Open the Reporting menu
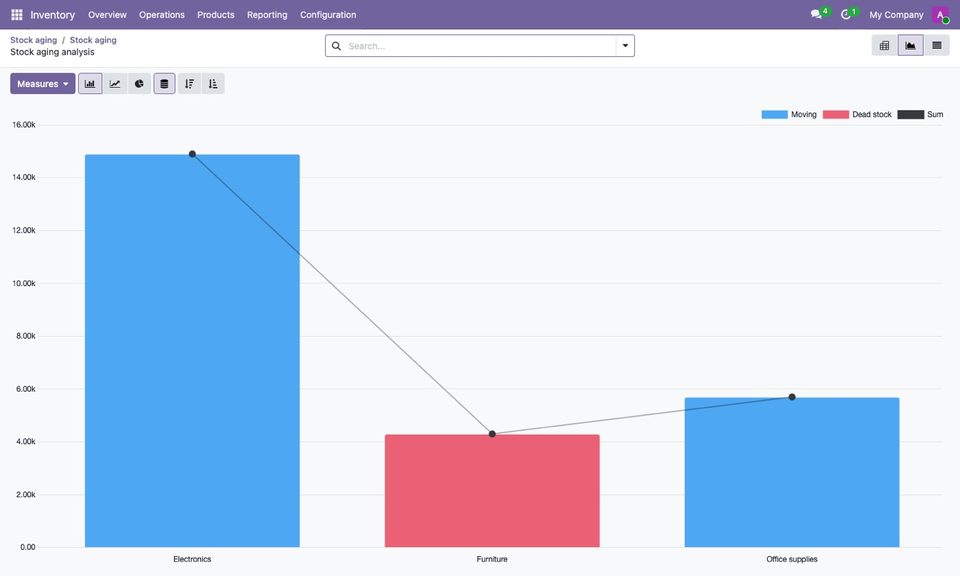The image size is (960, 576). pyautogui.click(x=267, y=15)
